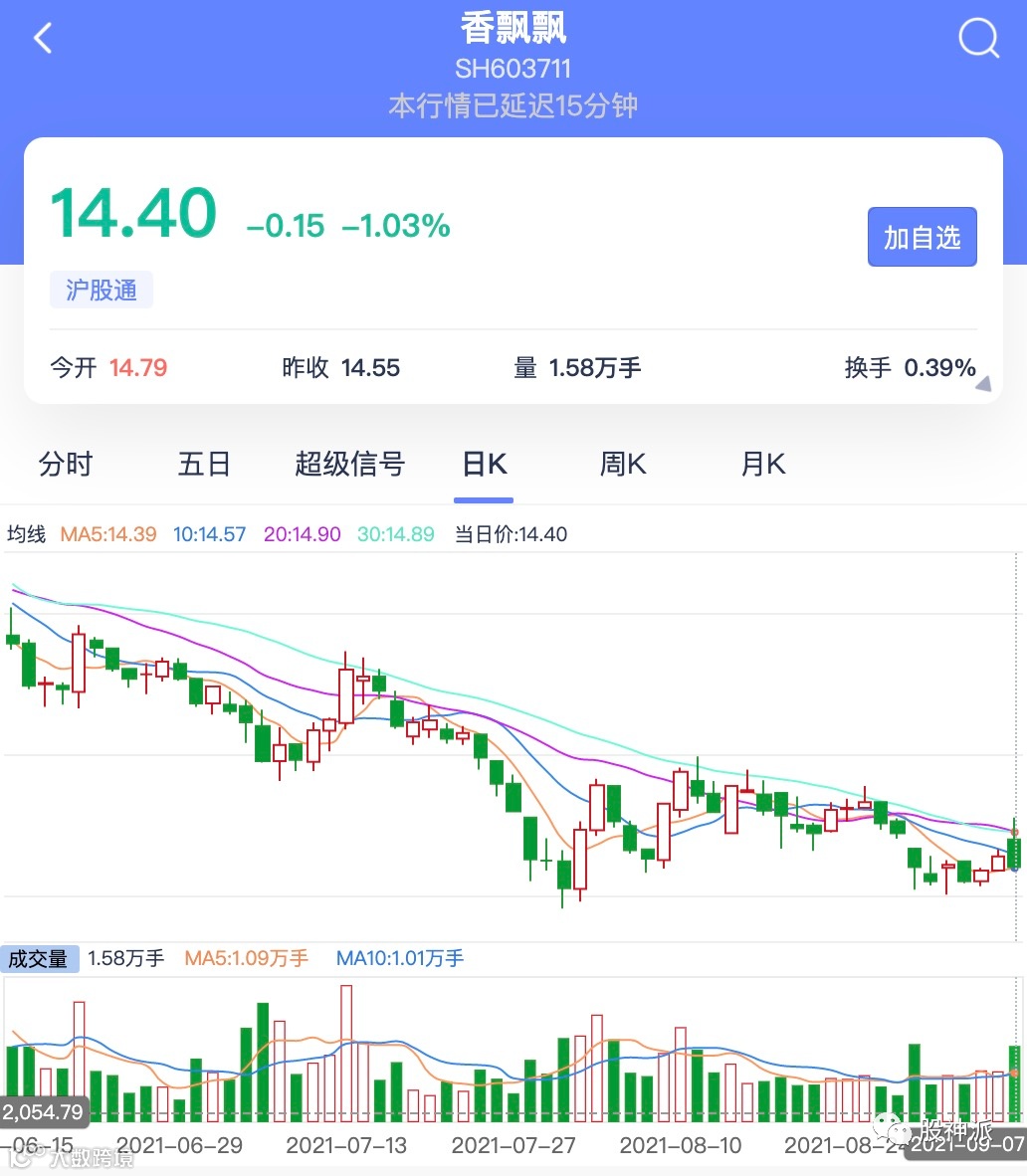1027x1176 pixels.
Task: Open 超级信号 tab
Action: 349,464
